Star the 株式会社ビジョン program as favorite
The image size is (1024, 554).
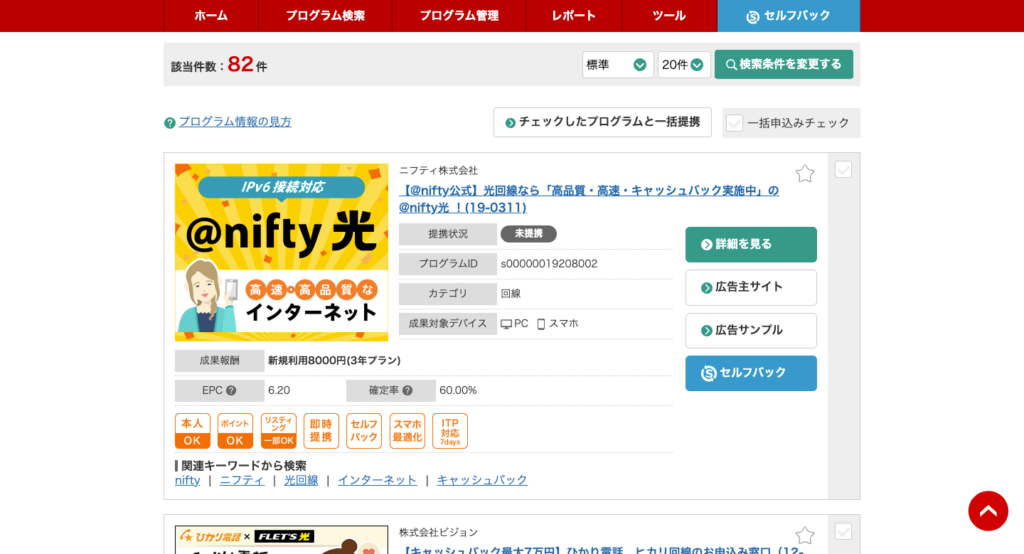tap(805, 536)
